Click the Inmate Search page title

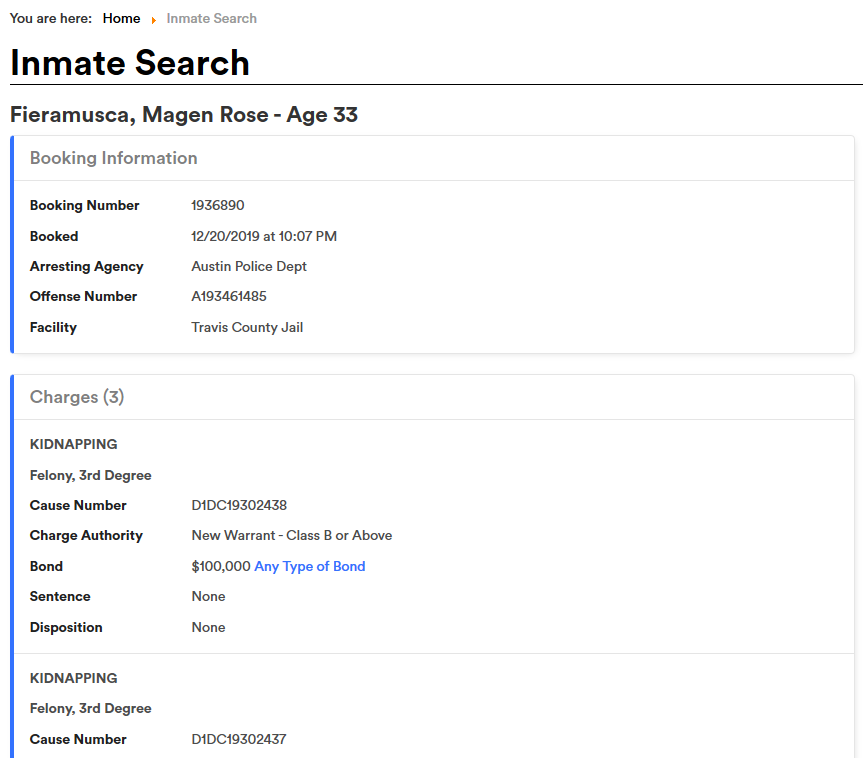(x=130, y=63)
